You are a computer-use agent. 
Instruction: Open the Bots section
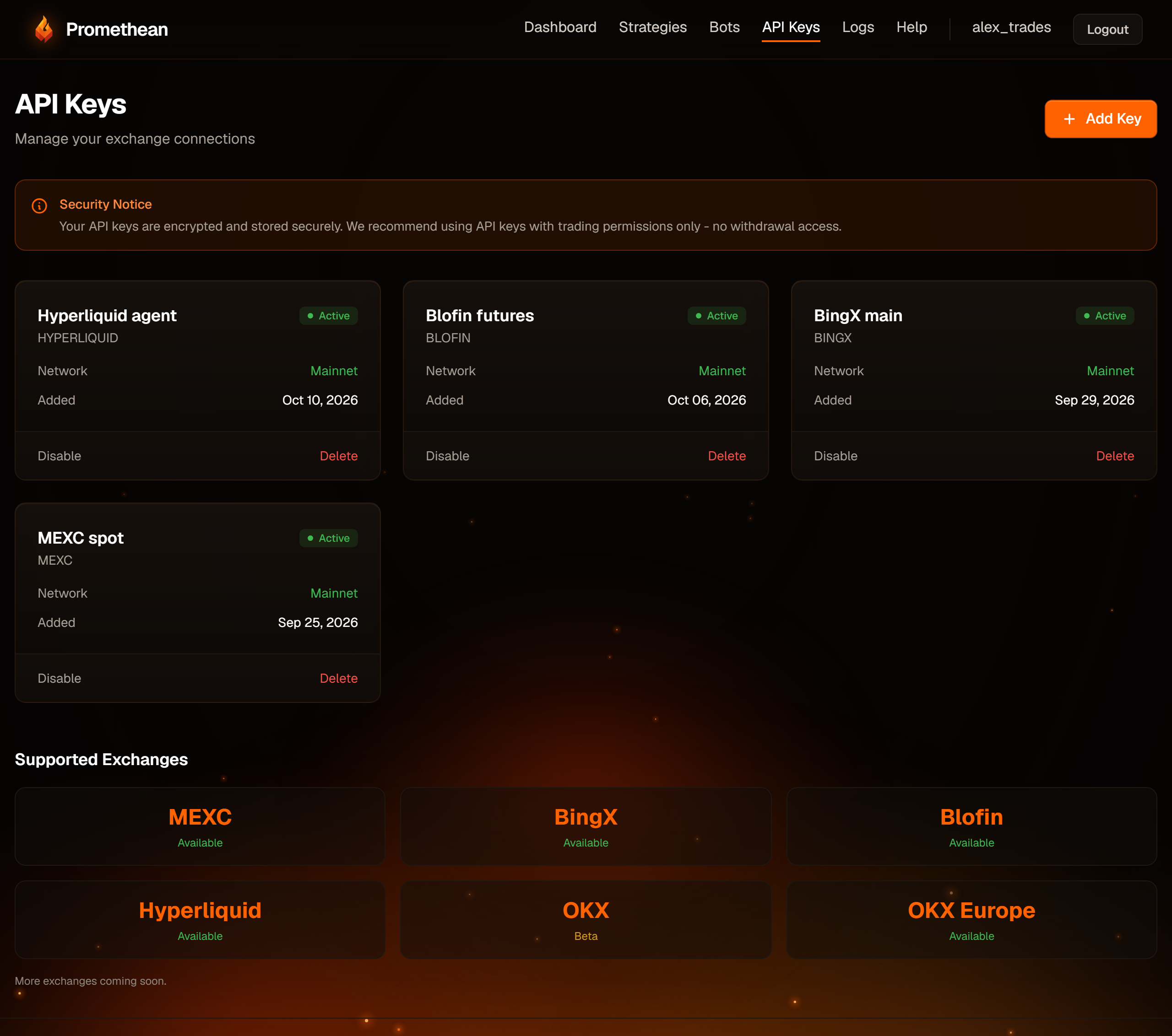coord(724,27)
